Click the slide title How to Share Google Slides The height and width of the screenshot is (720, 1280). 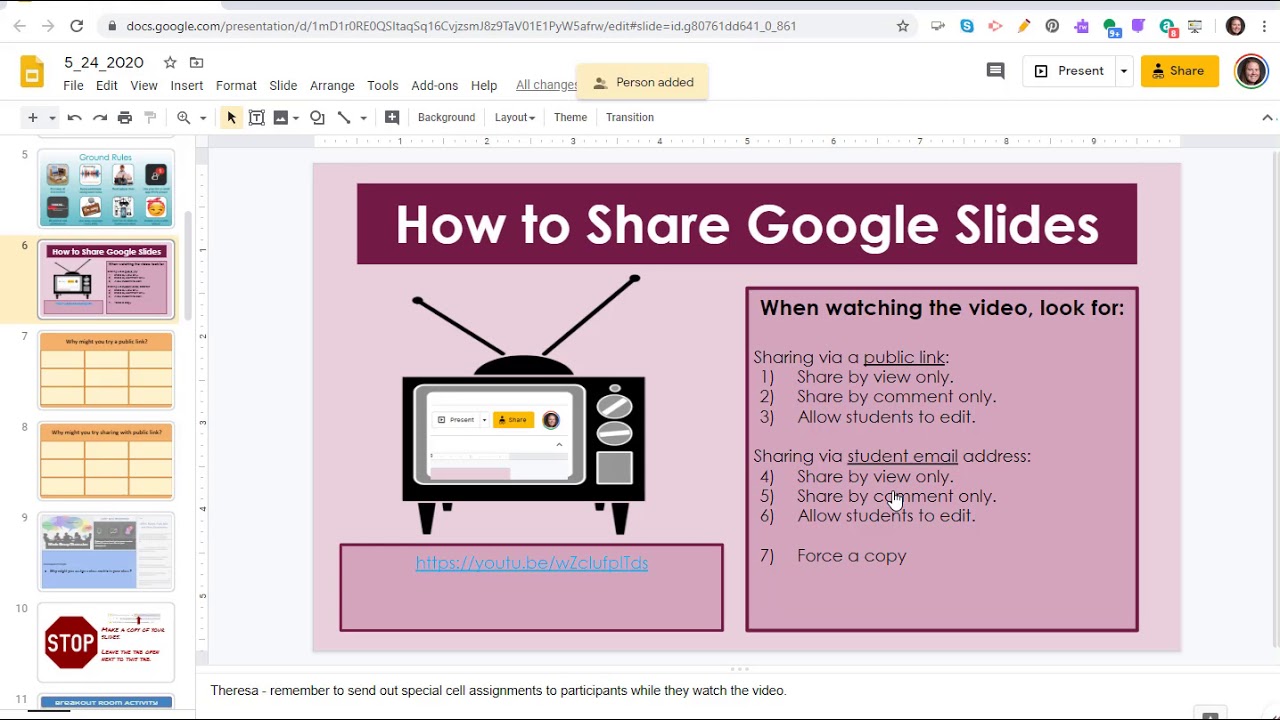point(747,225)
